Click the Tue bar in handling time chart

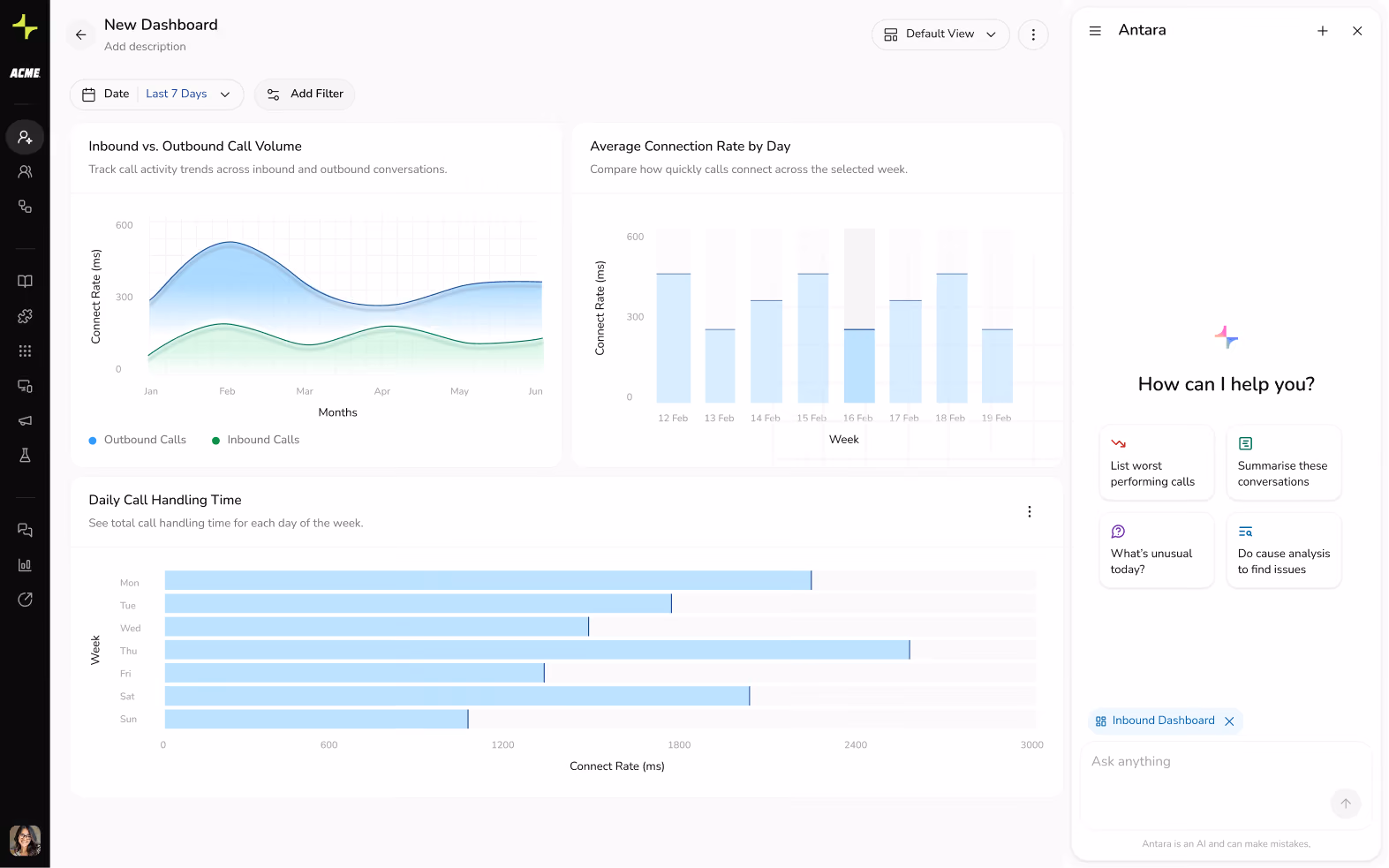pos(418,603)
